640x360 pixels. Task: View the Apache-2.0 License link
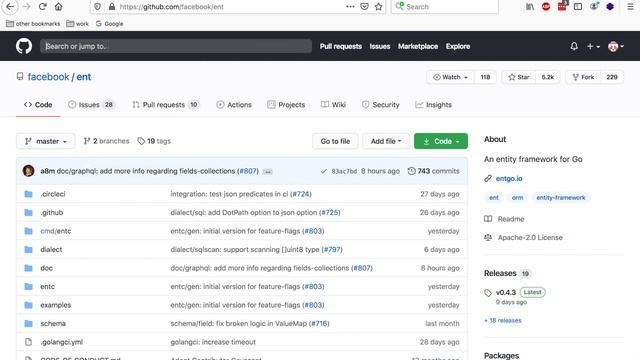[530, 237]
